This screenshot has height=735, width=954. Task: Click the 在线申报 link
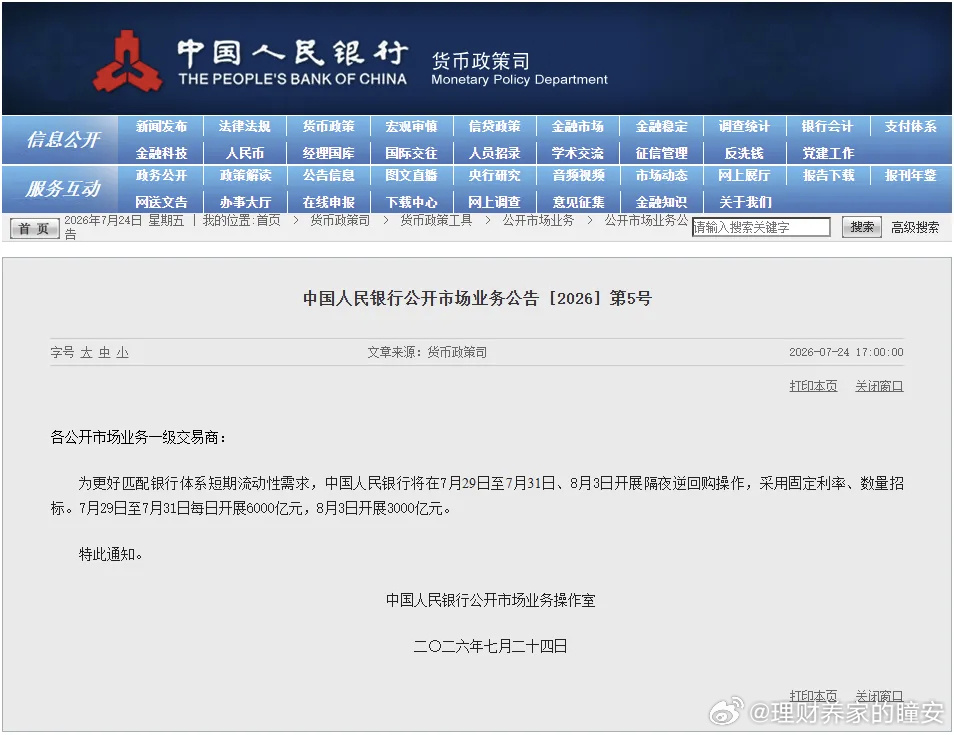click(329, 203)
